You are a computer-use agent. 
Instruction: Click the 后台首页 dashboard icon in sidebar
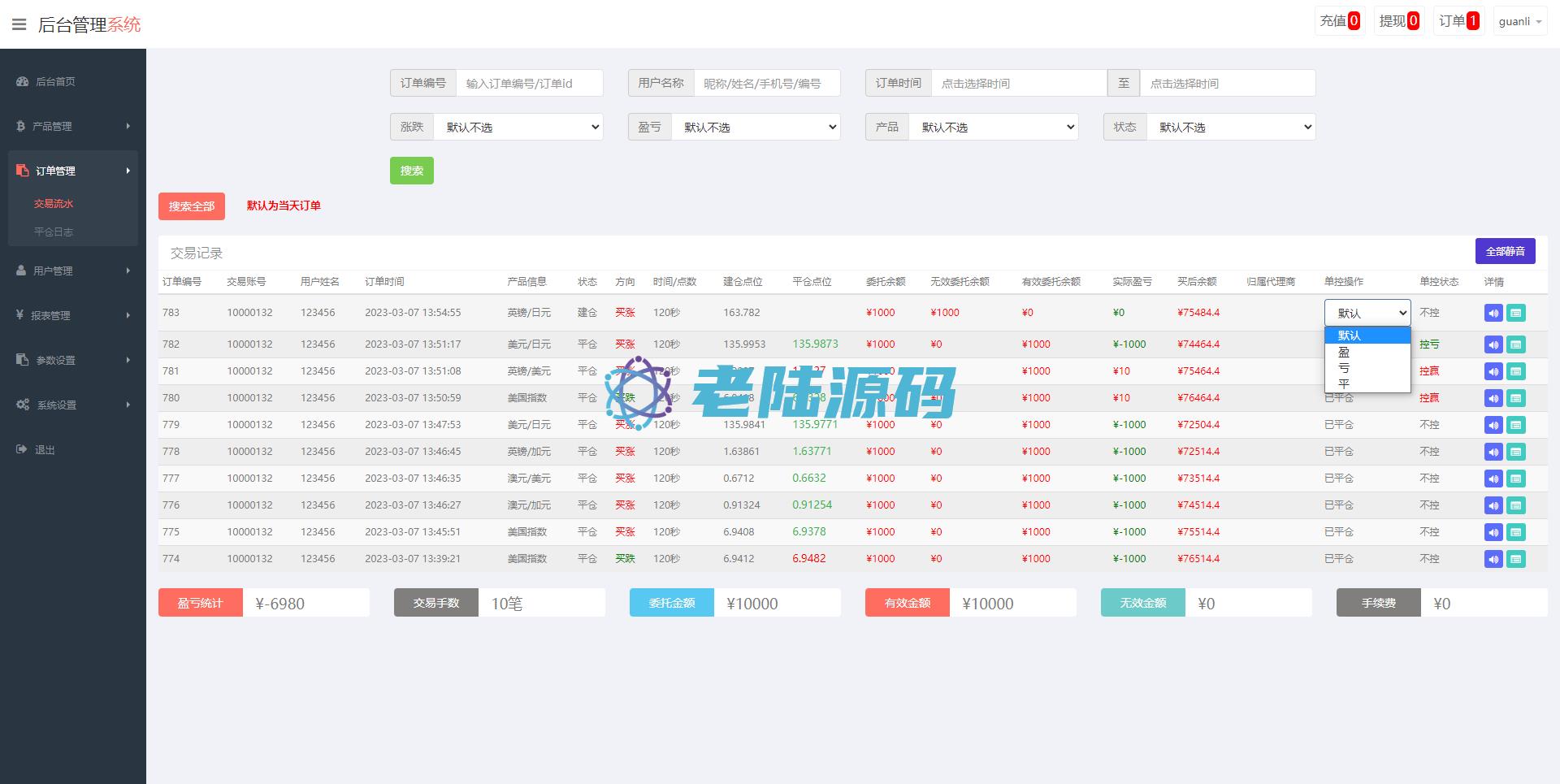click(x=22, y=81)
